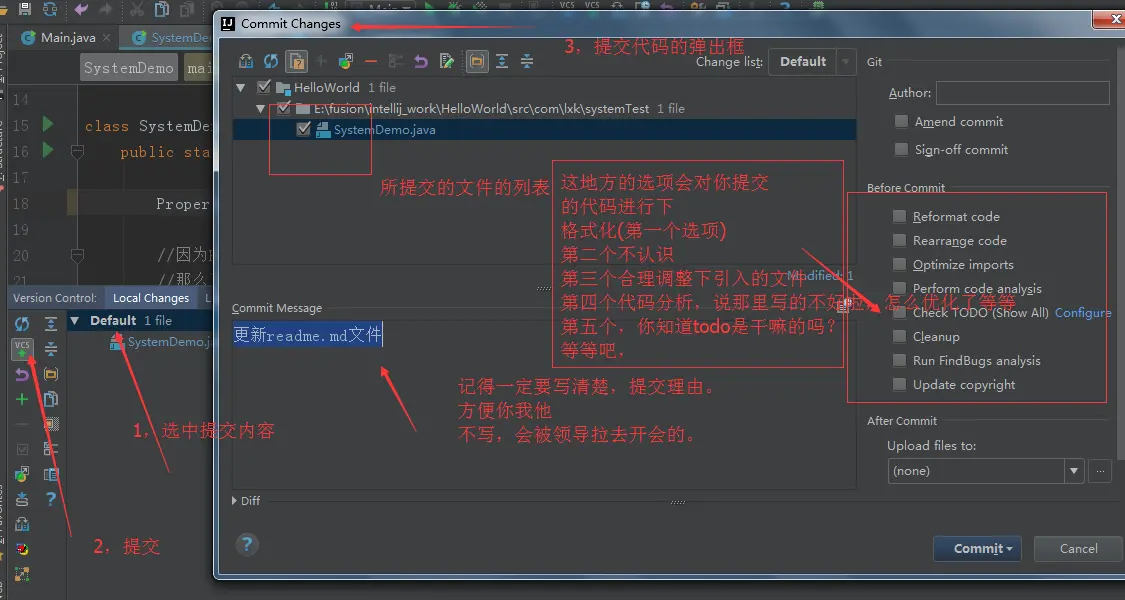Click Save All icon in main toolbar
Screen dimensions: 1125x600
tap(24, 9)
